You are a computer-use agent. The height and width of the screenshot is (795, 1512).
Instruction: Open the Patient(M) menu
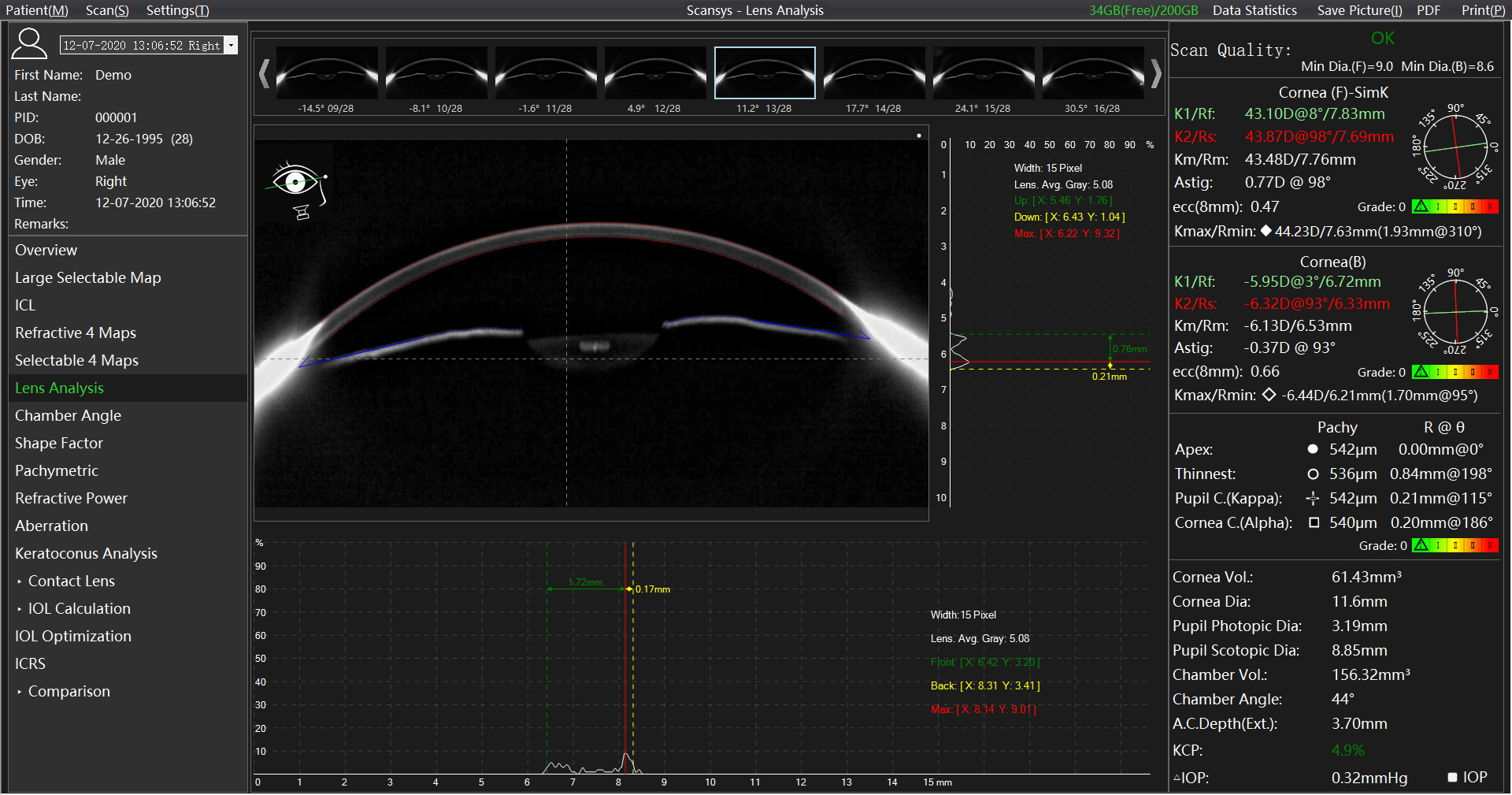click(x=37, y=10)
